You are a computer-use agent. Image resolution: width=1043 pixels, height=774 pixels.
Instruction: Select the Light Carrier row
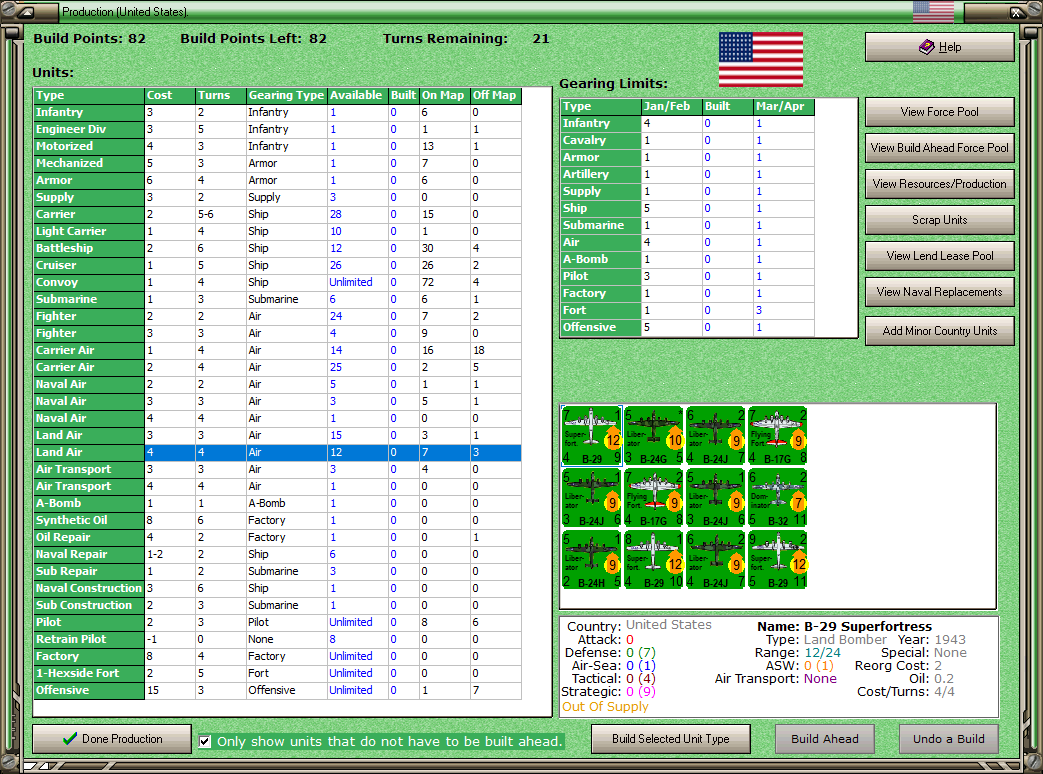tap(277, 231)
